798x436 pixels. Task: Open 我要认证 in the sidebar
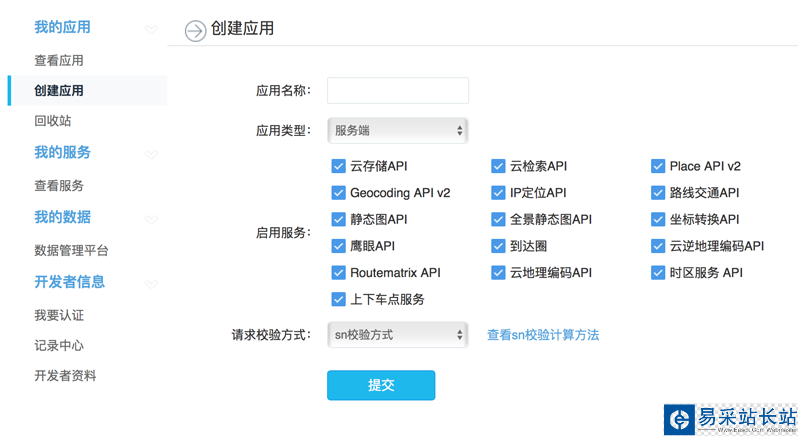pyautogui.click(x=59, y=316)
